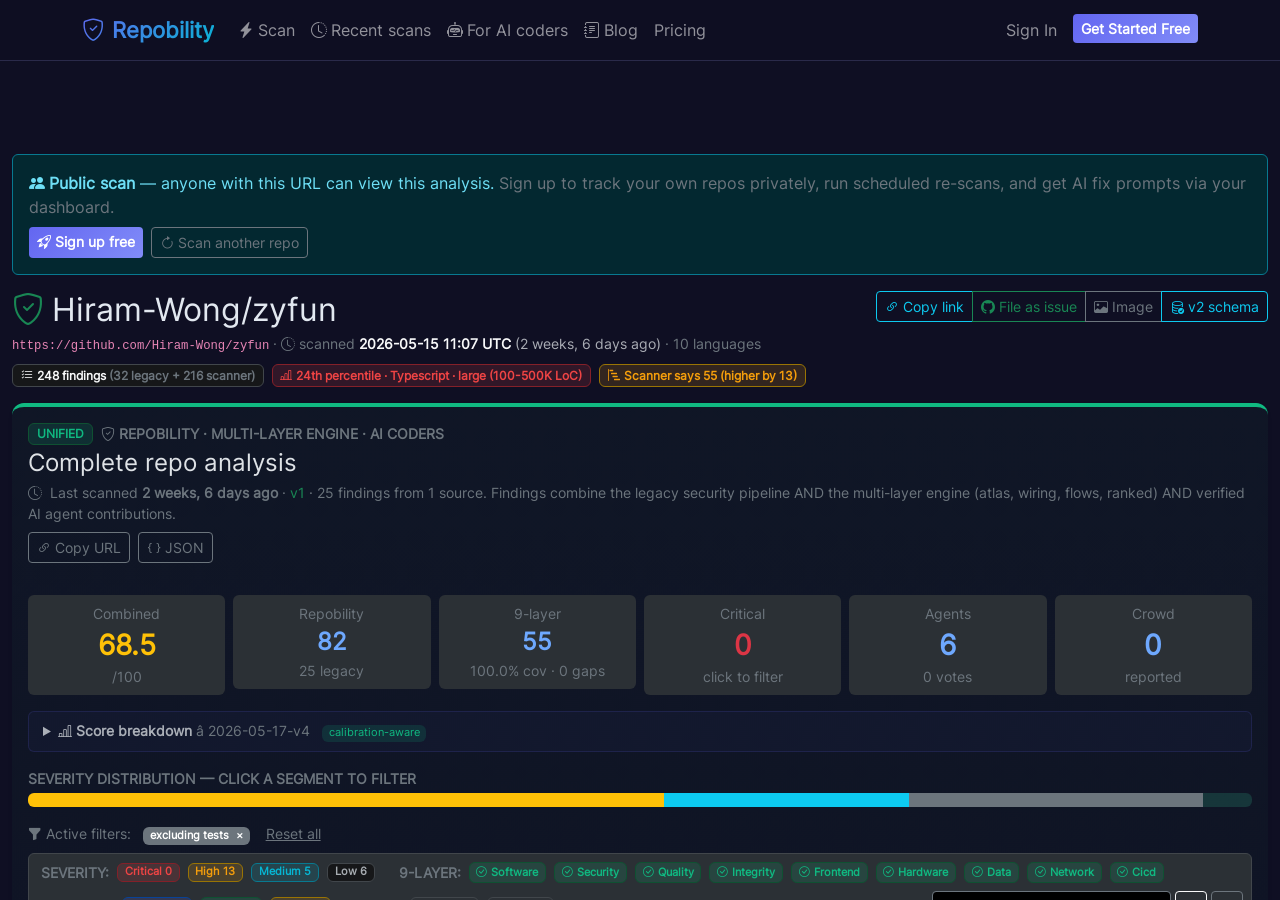Click Get Started Free button

(x=1135, y=29)
